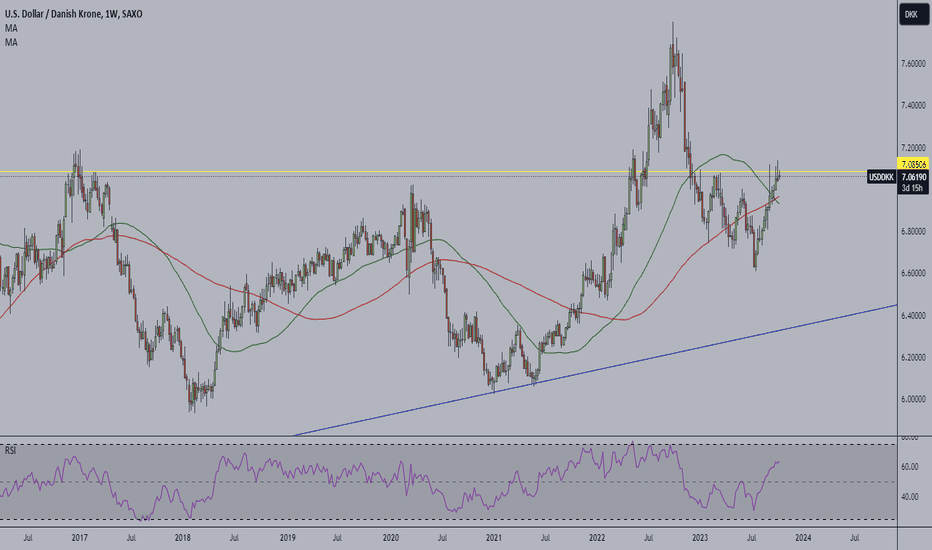Viewport: 932px width, 550px height.
Task: Click the 6.40000 price axis label
Action: coord(913,315)
